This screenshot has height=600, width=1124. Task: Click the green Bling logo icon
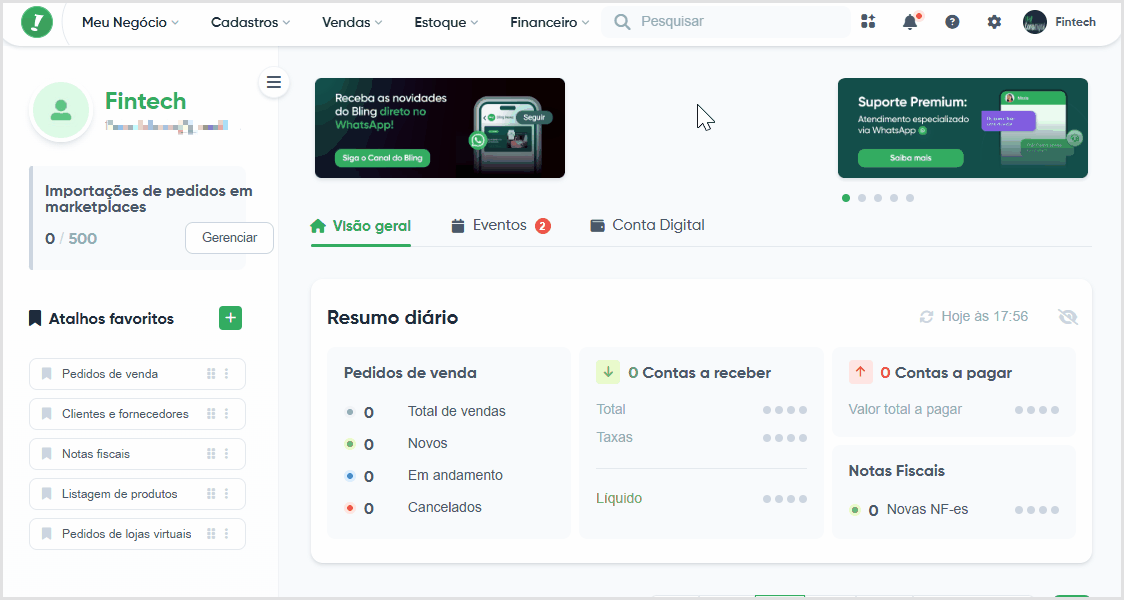(37, 22)
